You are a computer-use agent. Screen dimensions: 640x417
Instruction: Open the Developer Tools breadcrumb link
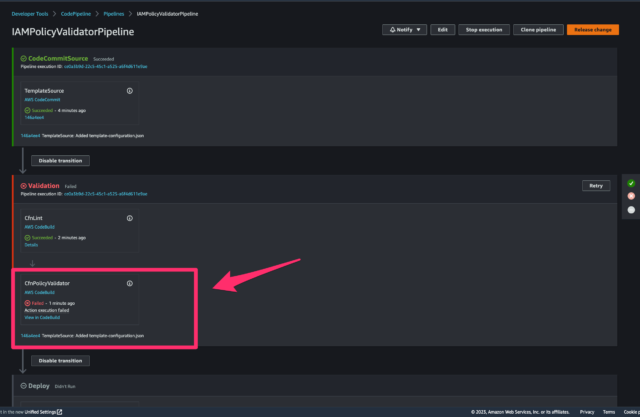30,14
